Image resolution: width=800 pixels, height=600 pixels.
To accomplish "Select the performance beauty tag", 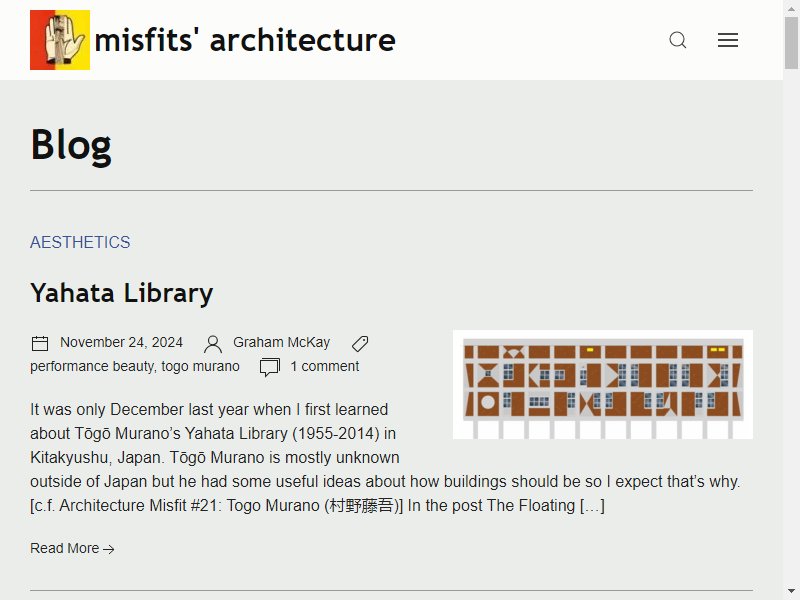I will pos(92,366).
